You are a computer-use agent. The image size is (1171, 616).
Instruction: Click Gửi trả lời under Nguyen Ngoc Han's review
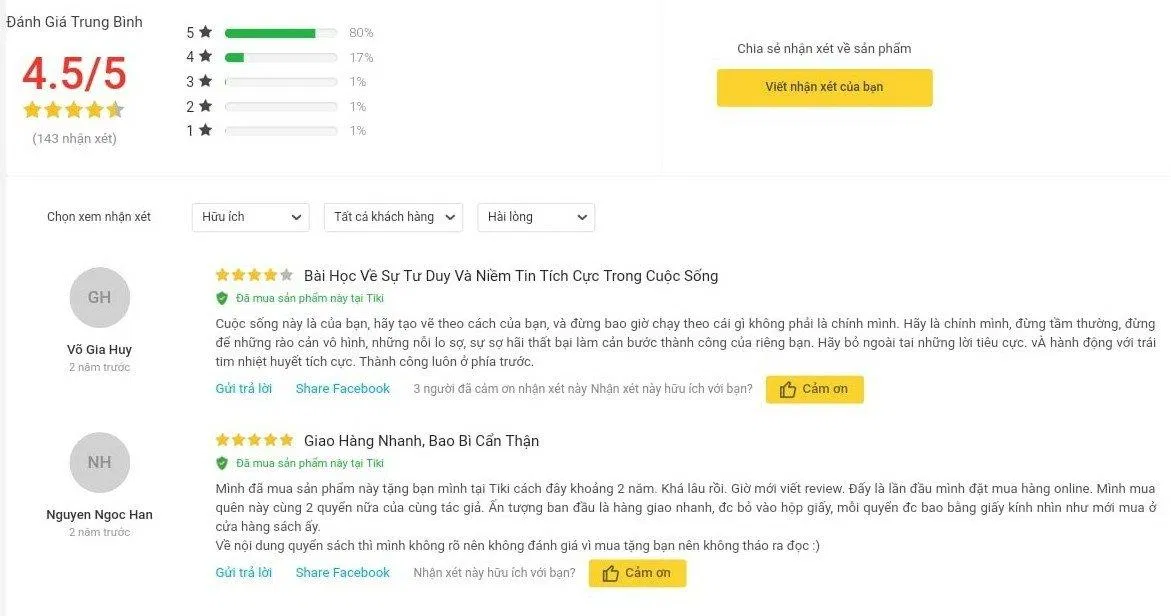[243, 573]
